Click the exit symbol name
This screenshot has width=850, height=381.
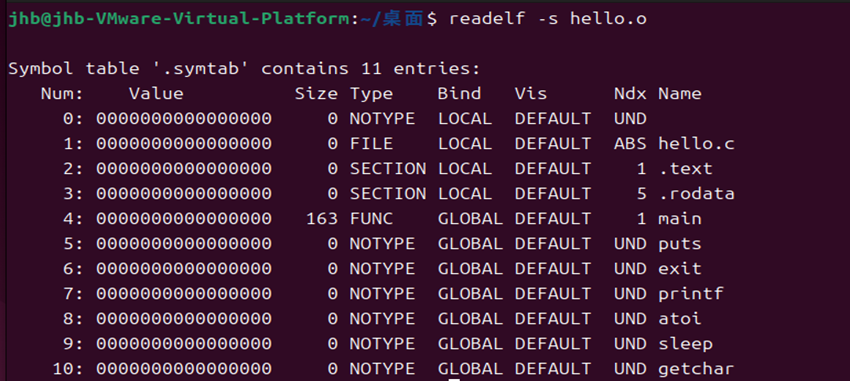tap(680, 268)
